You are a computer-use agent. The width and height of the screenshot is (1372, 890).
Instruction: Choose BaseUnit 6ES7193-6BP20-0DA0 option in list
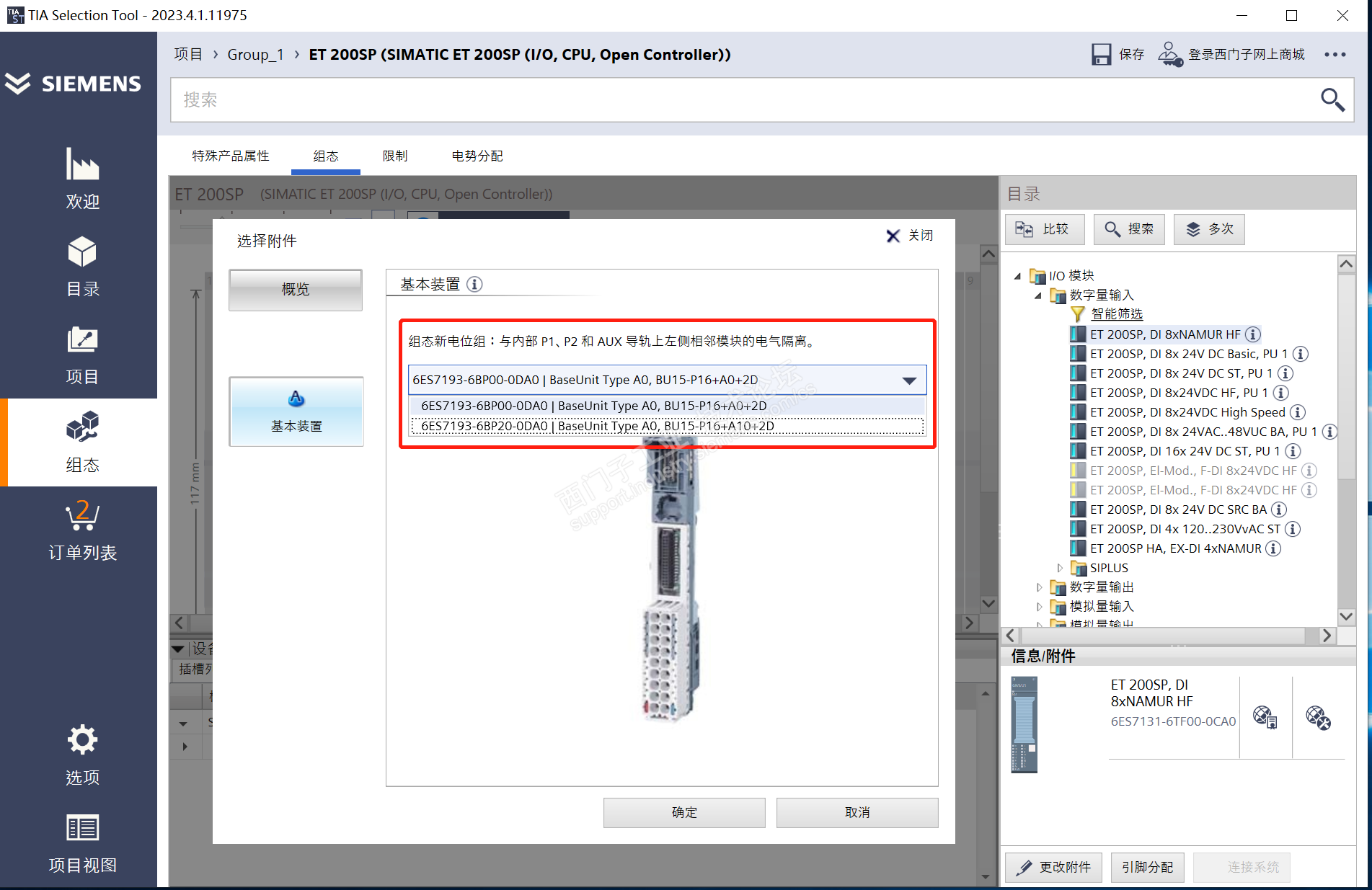tap(667, 426)
